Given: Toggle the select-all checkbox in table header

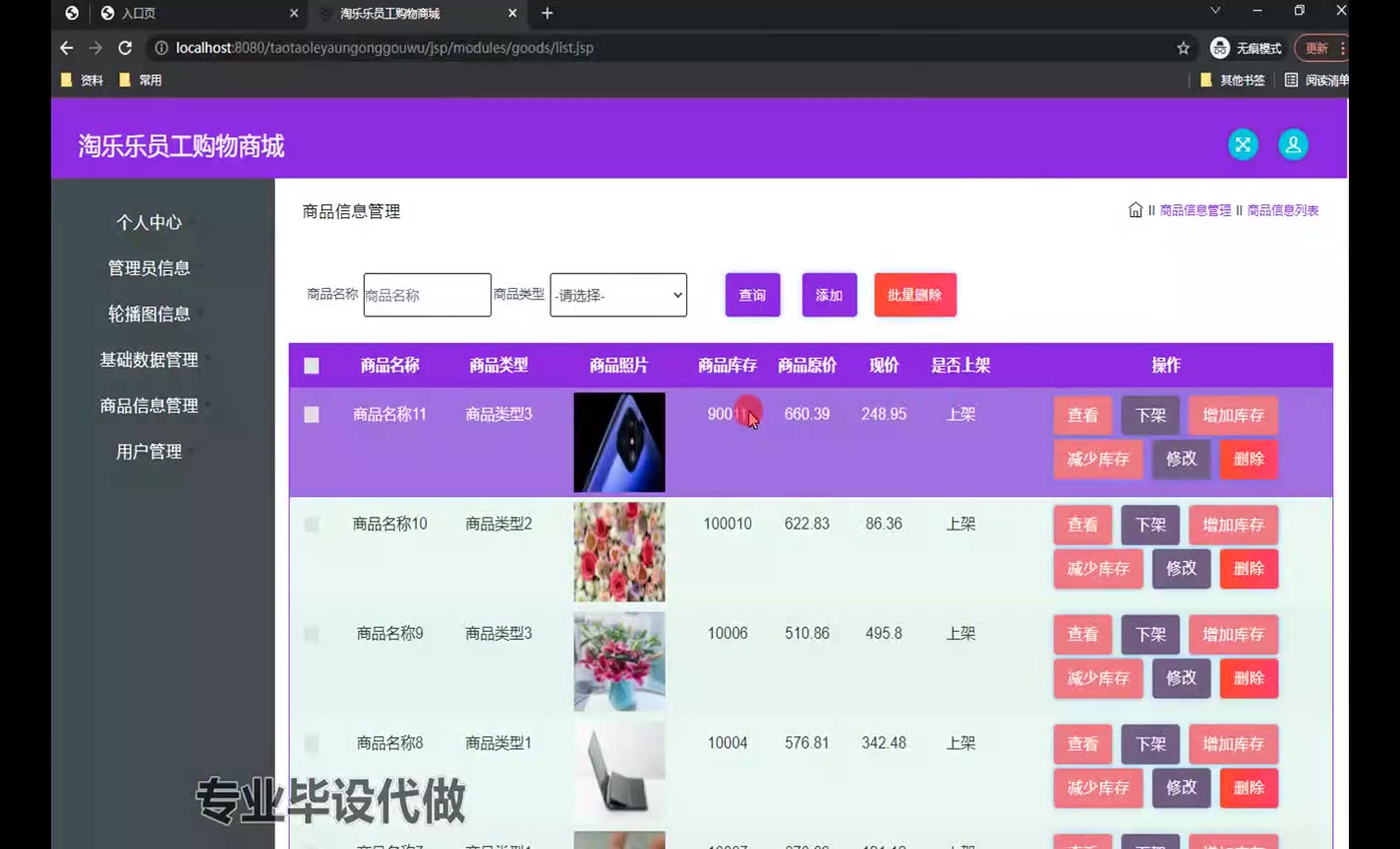Looking at the screenshot, I should click(312, 366).
